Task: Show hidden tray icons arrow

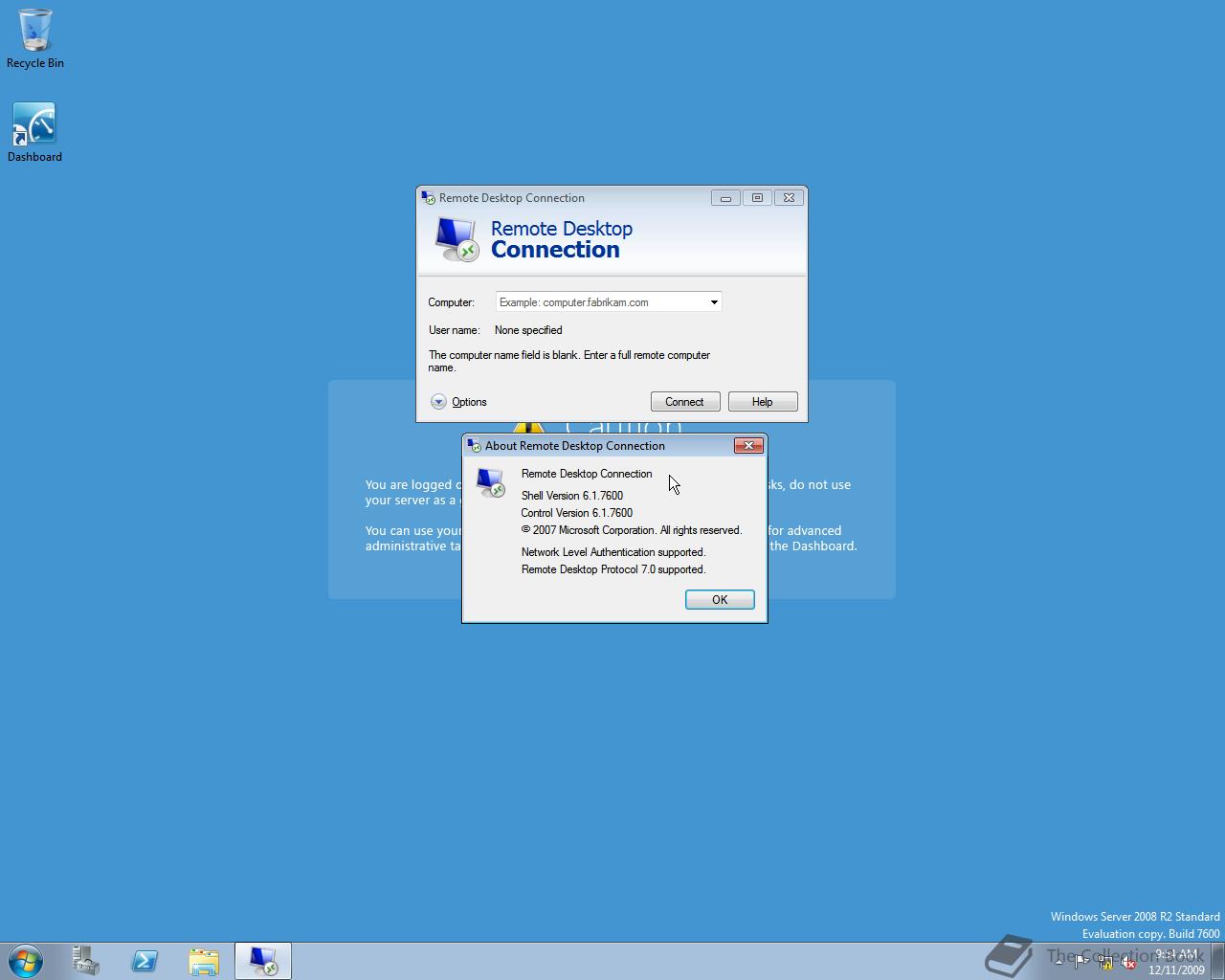Action: click(x=1058, y=962)
